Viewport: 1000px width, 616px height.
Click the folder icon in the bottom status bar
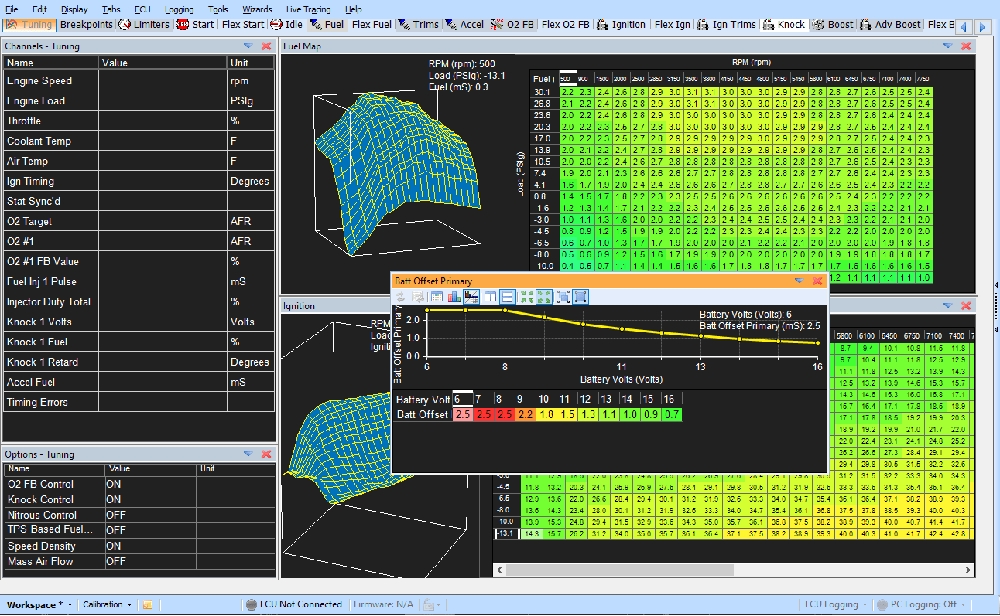(x=147, y=605)
